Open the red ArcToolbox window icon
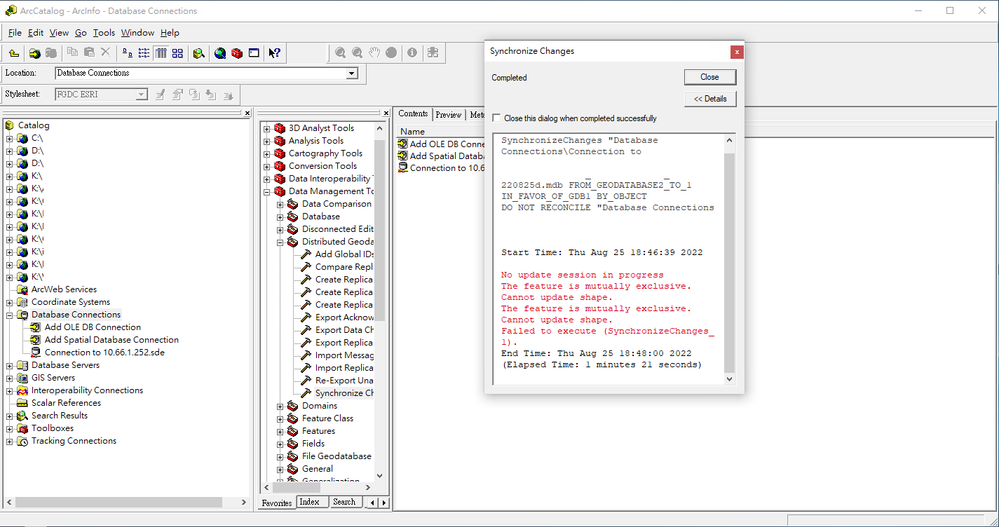The width and height of the screenshot is (999, 527). [x=237, y=53]
